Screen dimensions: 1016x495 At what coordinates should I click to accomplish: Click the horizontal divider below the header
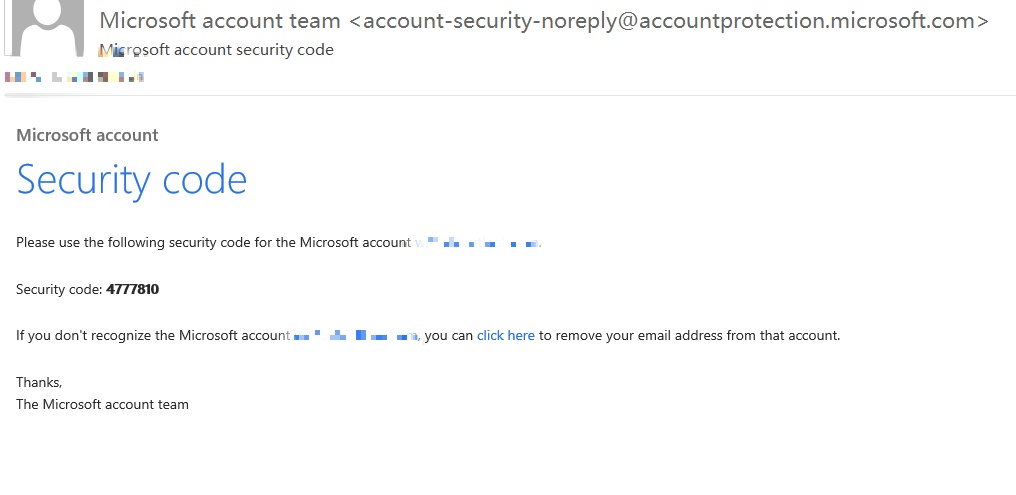coord(508,95)
